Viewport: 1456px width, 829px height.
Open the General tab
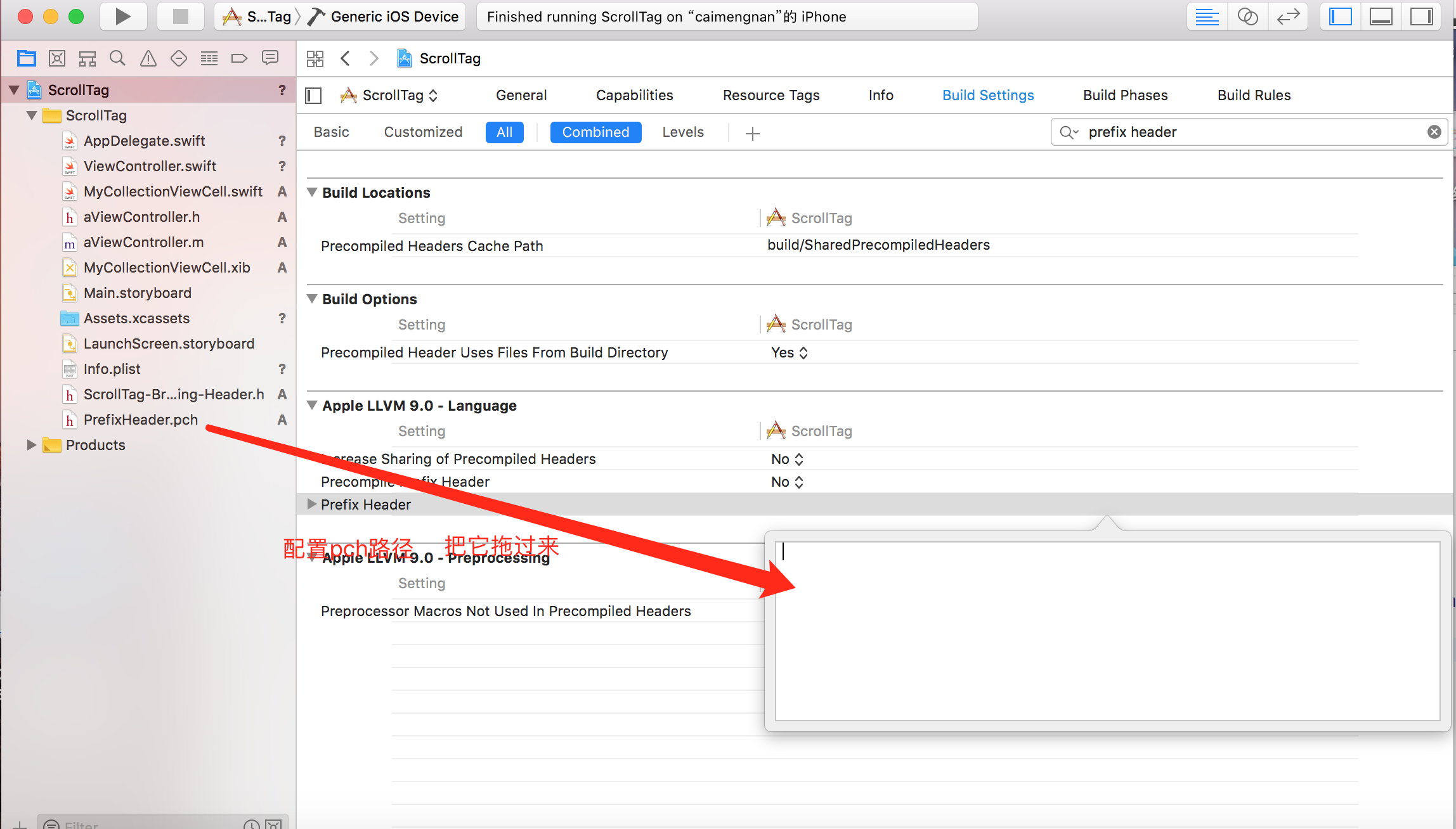tap(521, 95)
